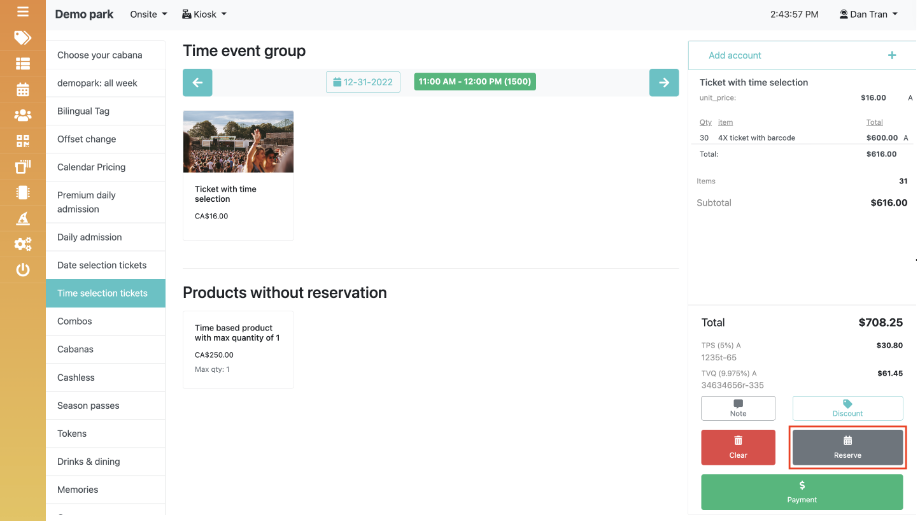Select the Cabanas category
The height and width of the screenshot is (521, 917).
point(75,349)
